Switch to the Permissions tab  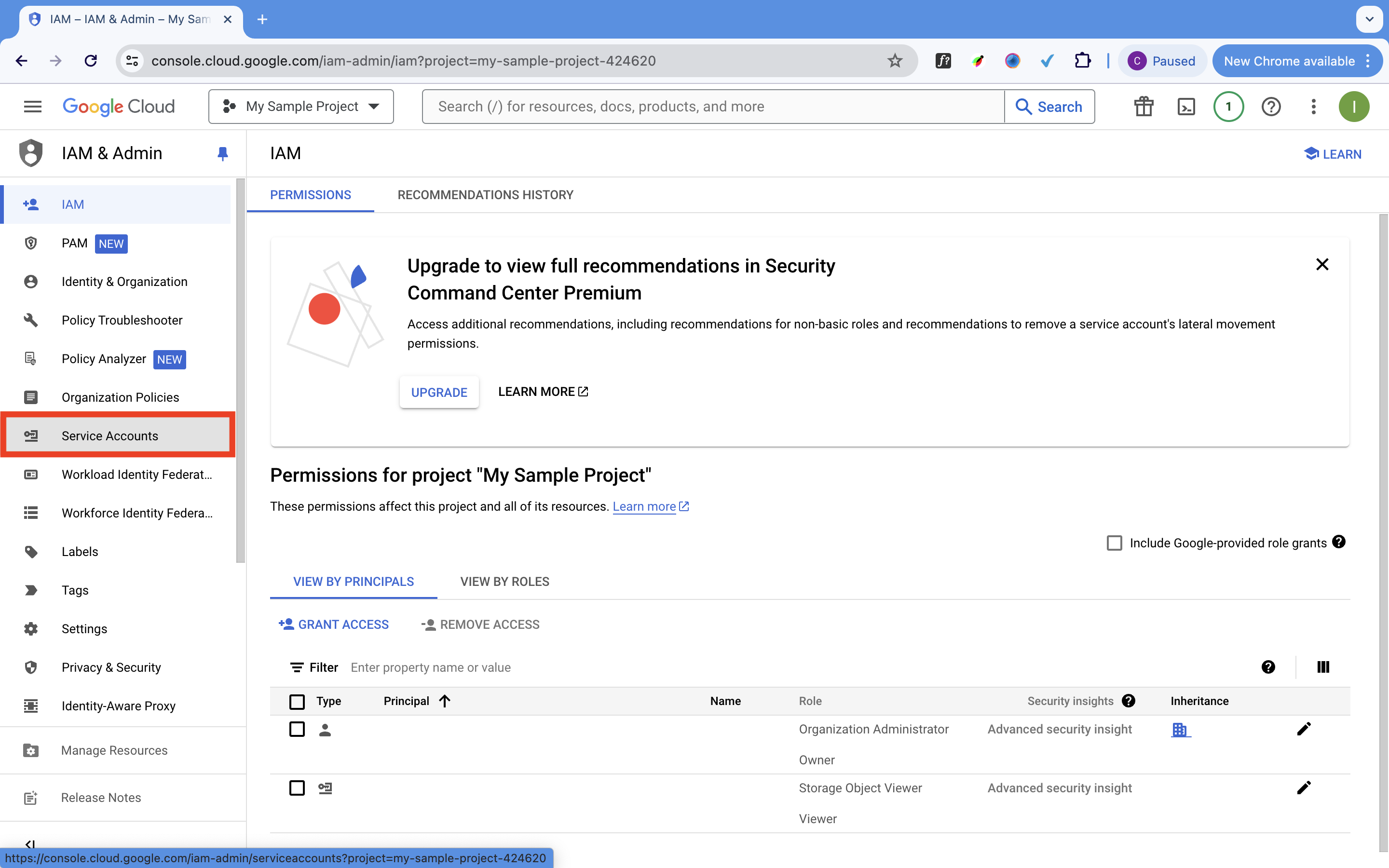click(311, 195)
